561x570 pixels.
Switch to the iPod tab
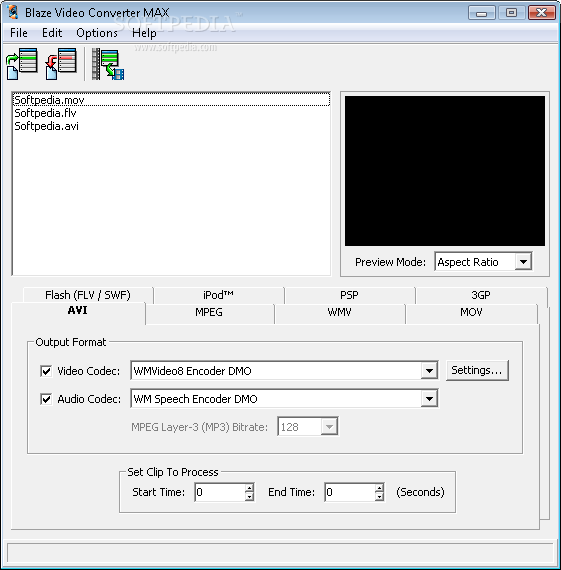(x=218, y=295)
